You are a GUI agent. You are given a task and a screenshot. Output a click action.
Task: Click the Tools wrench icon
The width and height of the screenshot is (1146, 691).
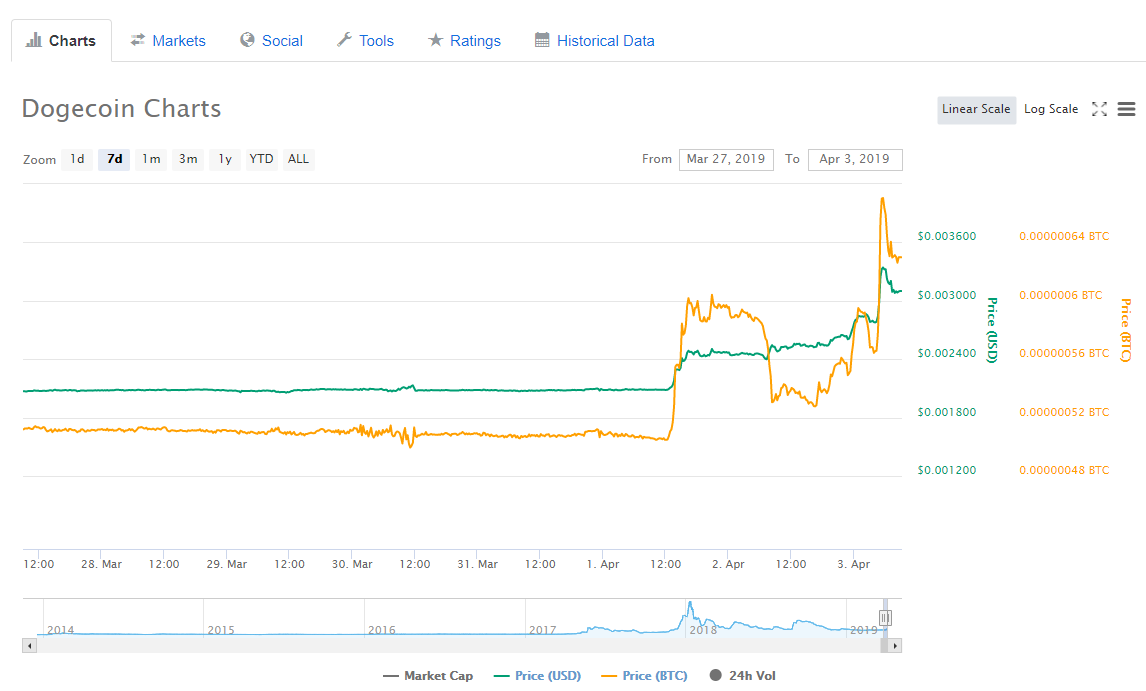point(344,41)
